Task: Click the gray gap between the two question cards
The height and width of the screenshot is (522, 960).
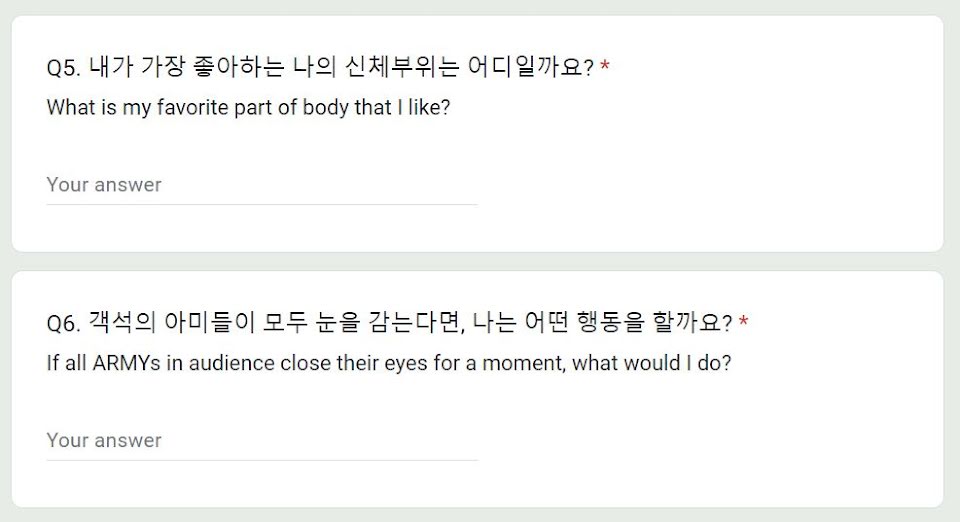Action: click(x=478, y=261)
